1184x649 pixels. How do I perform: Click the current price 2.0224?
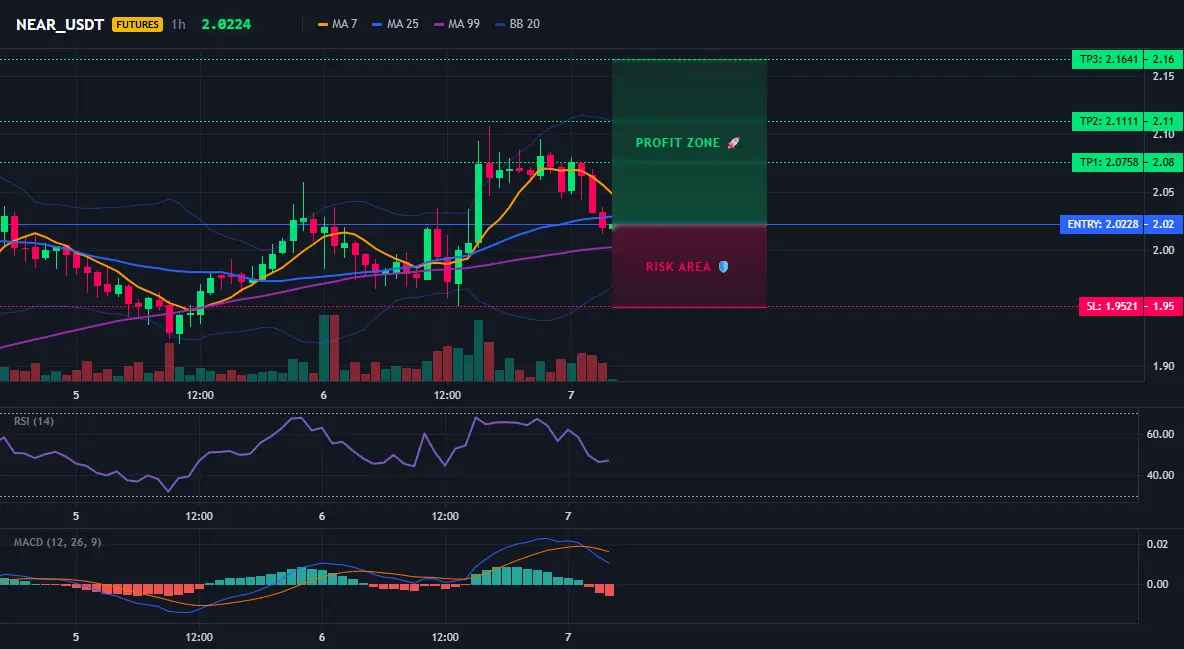pyautogui.click(x=227, y=24)
